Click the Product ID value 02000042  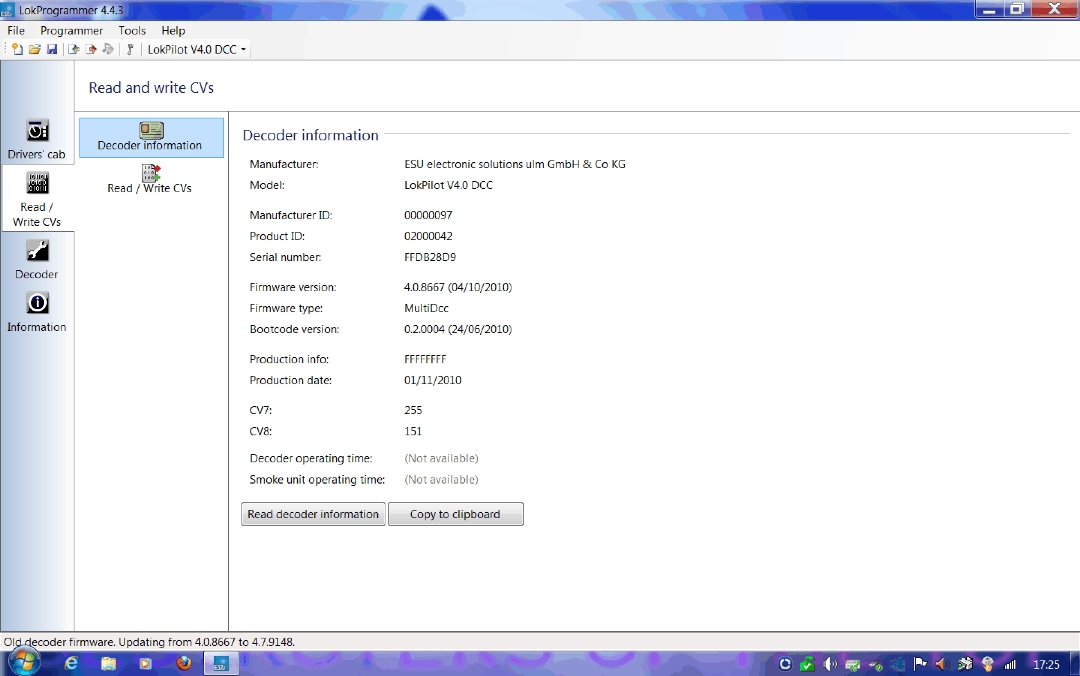click(x=428, y=236)
